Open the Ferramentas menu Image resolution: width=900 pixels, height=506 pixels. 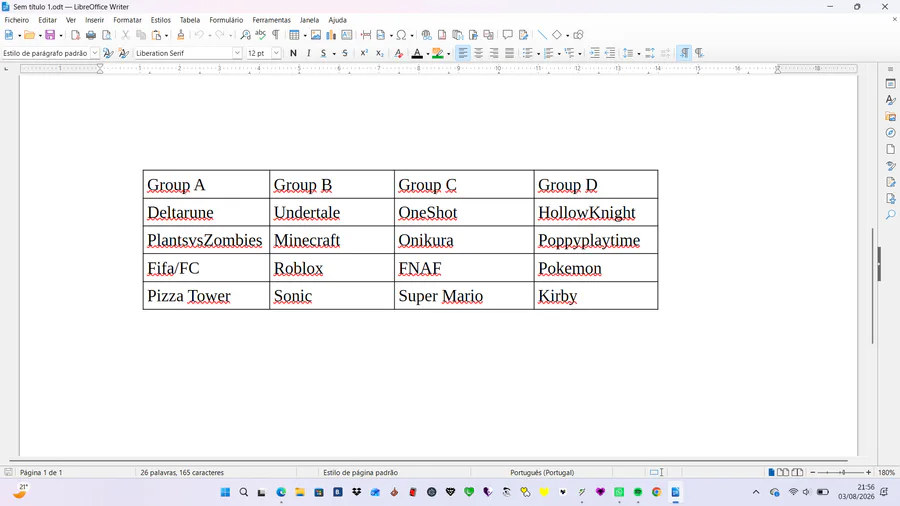271,20
